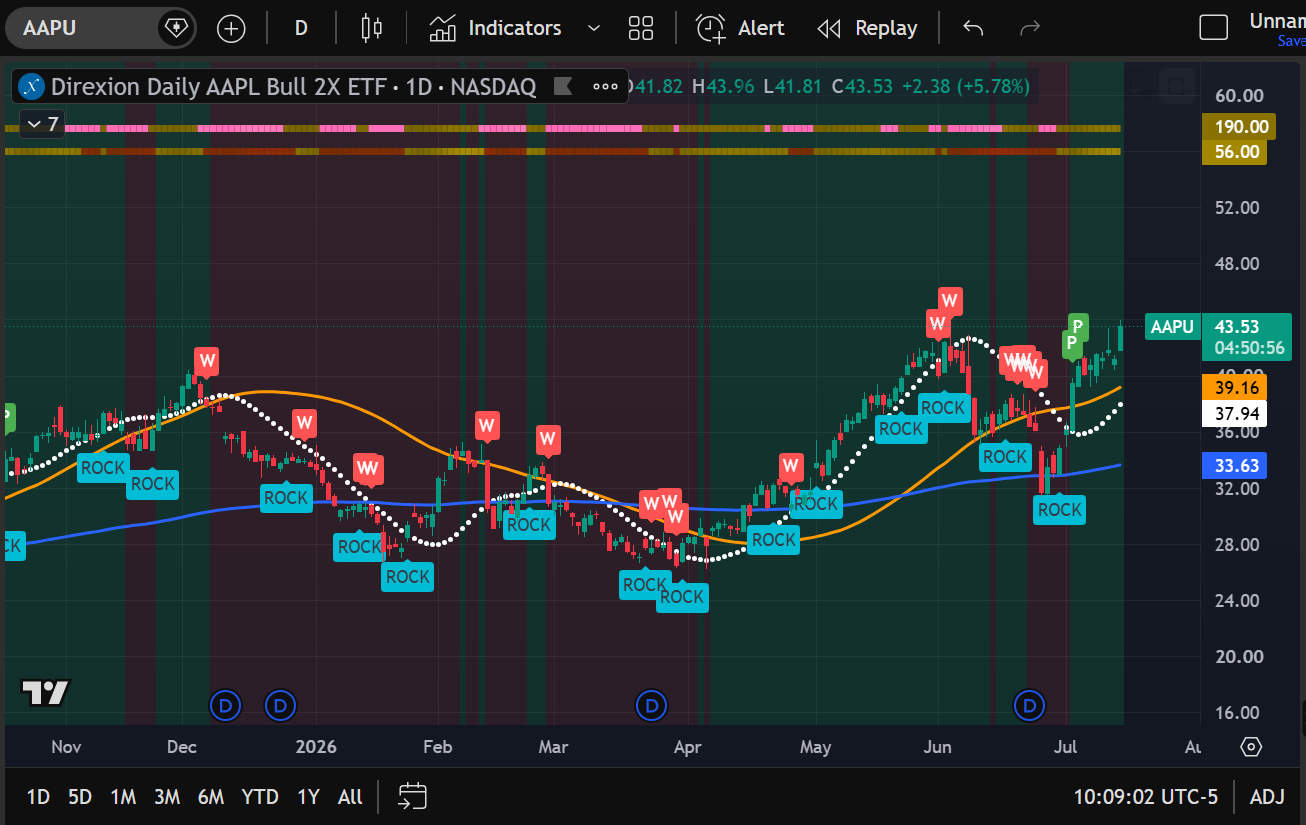Open the Go to date calendar icon
The image size is (1306, 825).
412,796
